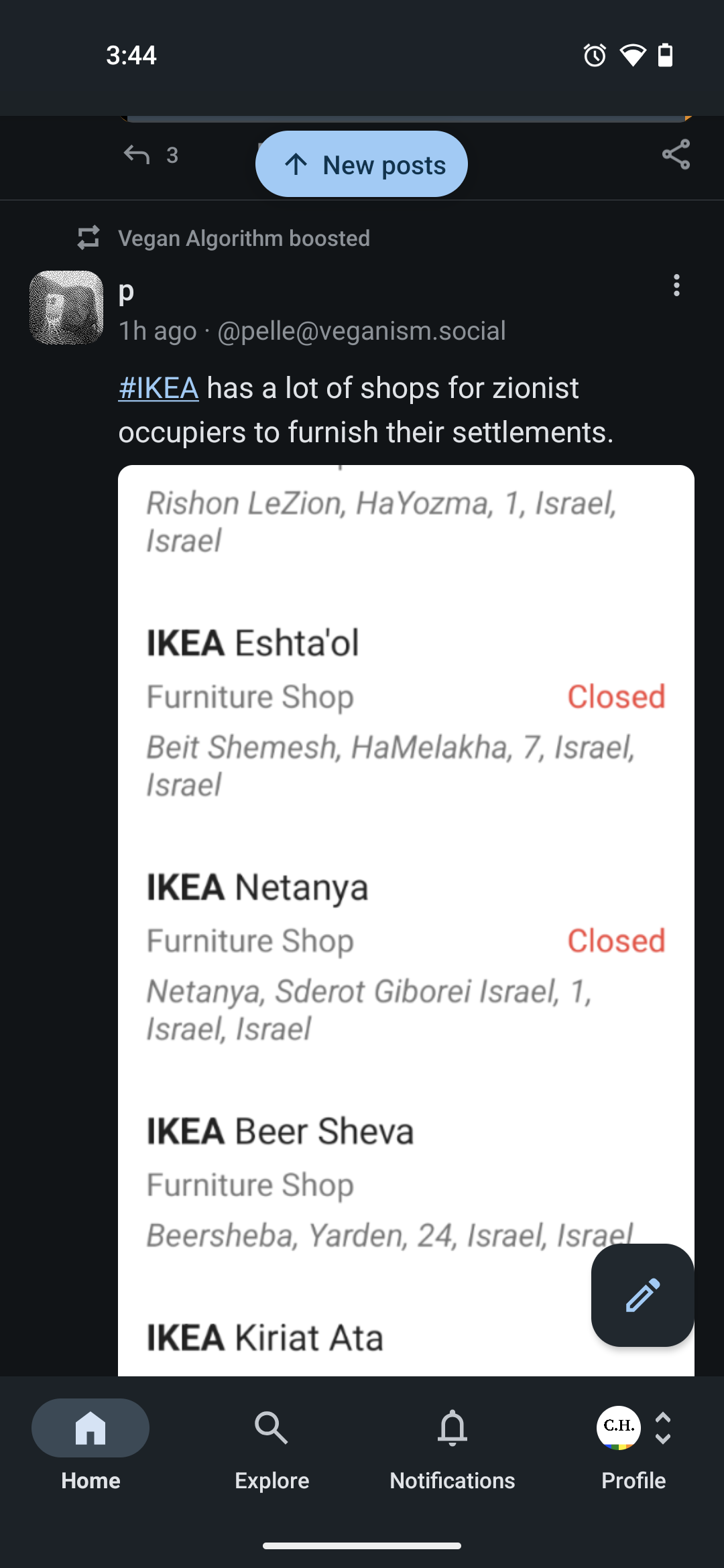Open the IKEA store list image attachment
The height and width of the screenshot is (1568, 724).
[x=406, y=871]
